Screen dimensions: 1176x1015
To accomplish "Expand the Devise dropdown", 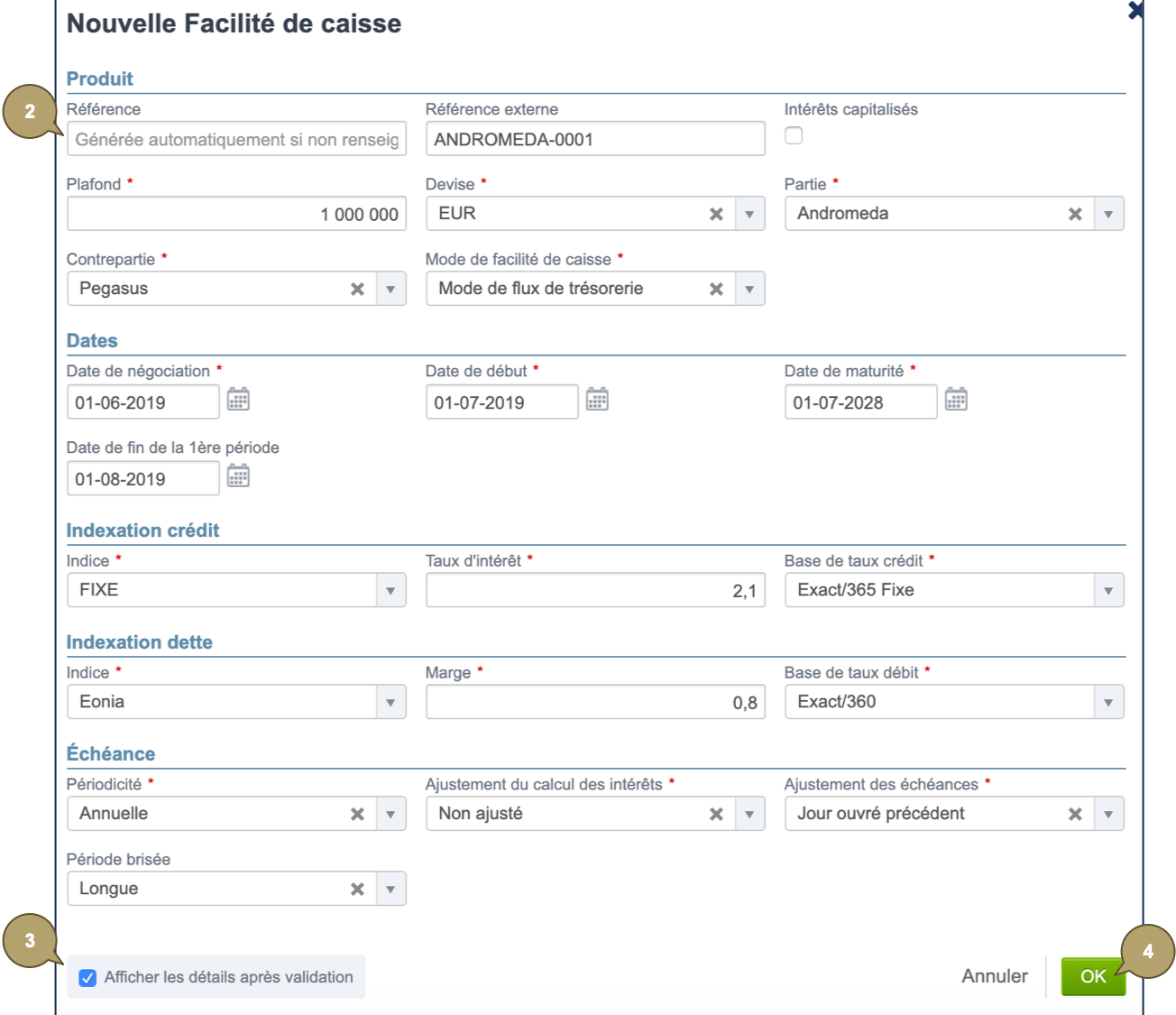I will pyautogui.click(x=749, y=215).
